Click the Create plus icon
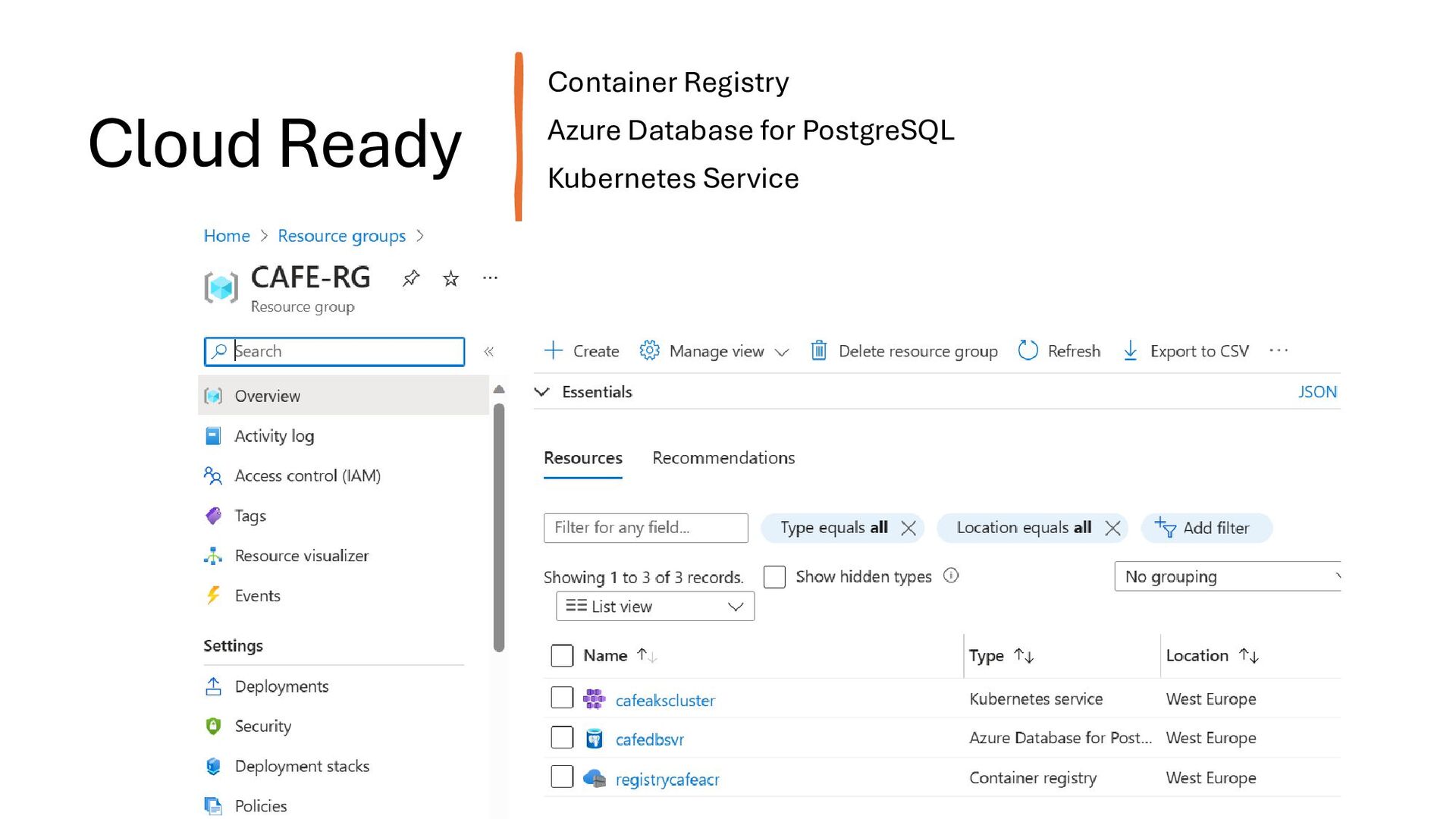The height and width of the screenshot is (819, 1456). point(554,350)
